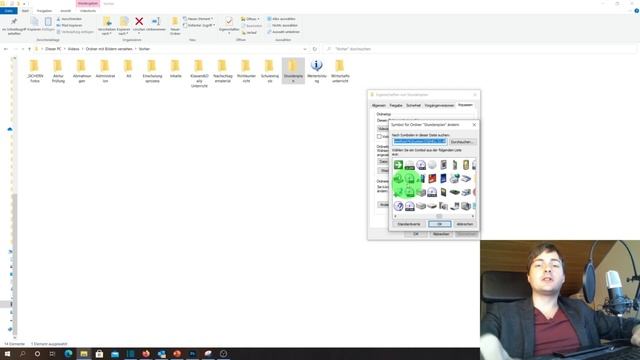Image resolution: width=640 pixels, height=360 pixels.
Task: Select the Weiterleitung info icon file
Action: tap(316, 70)
